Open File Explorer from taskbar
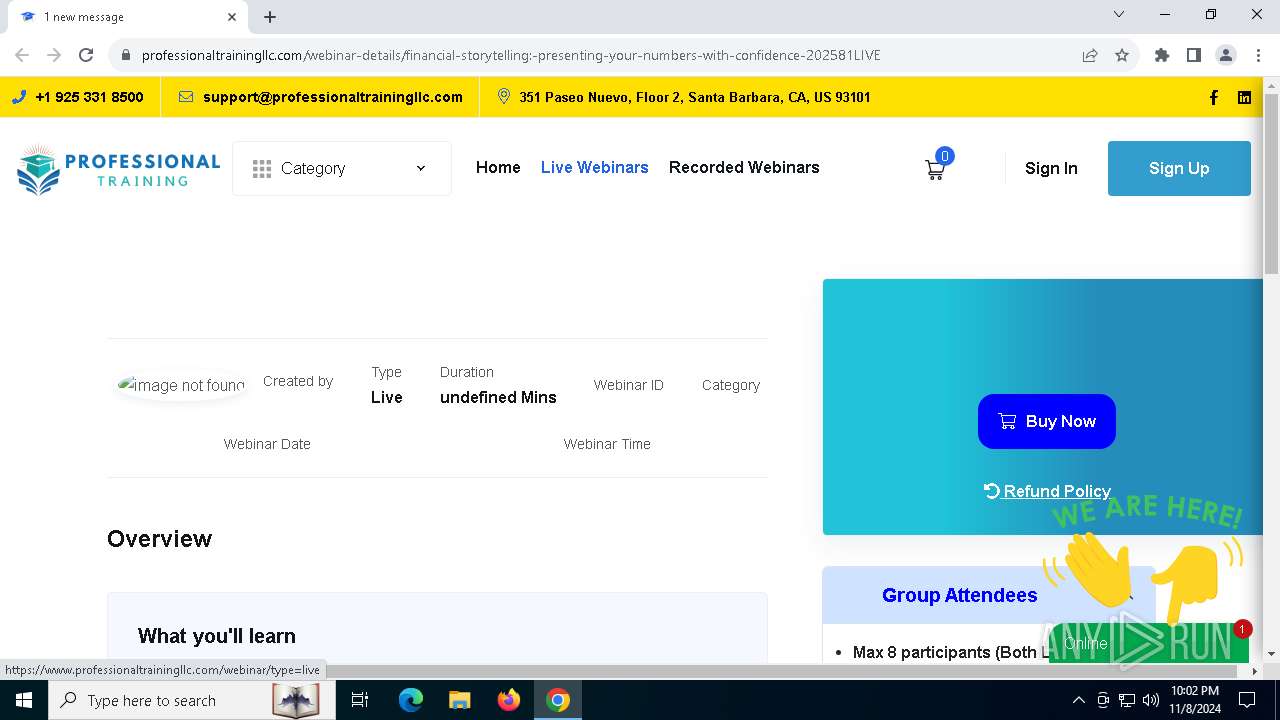The height and width of the screenshot is (720, 1280). 459,700
